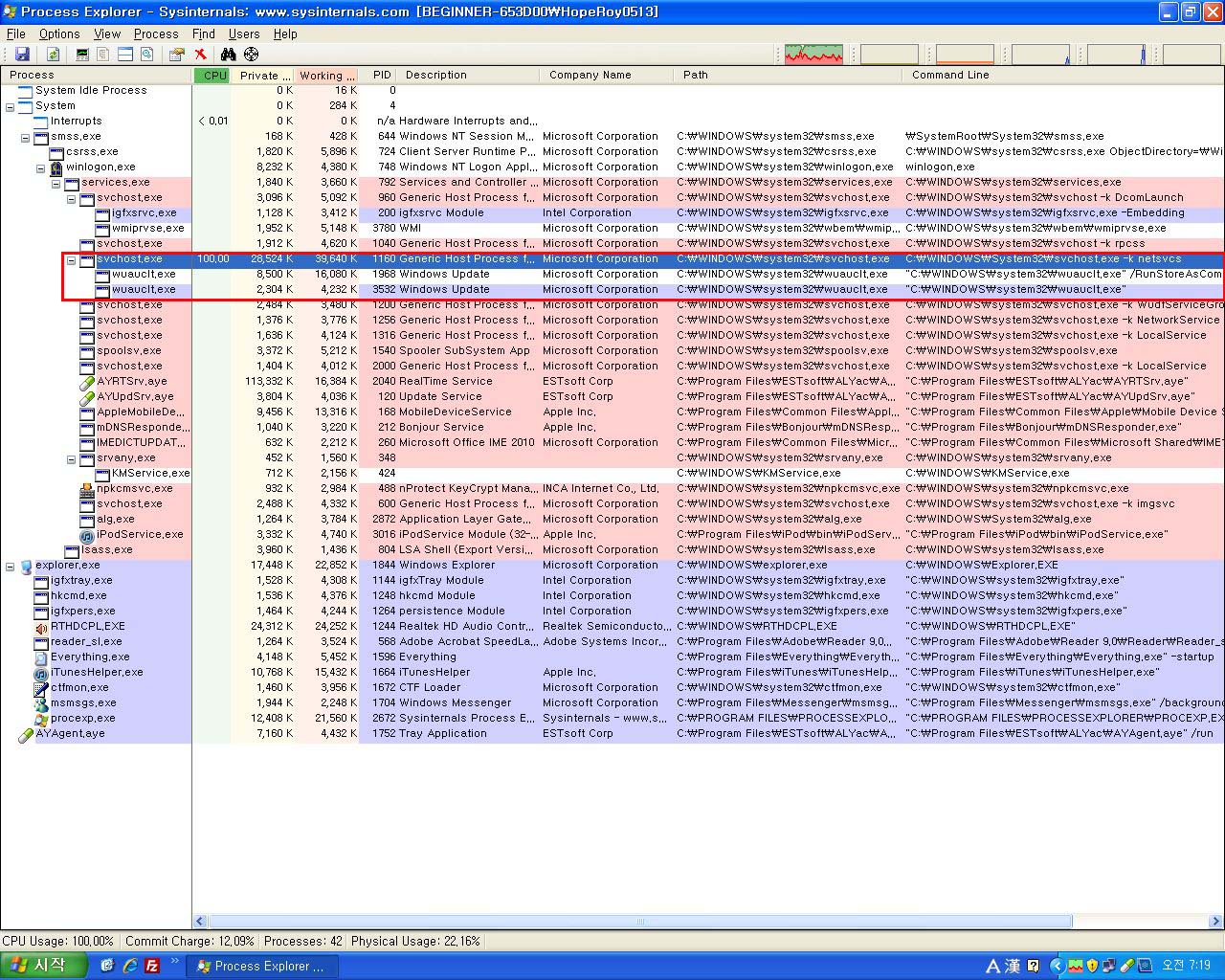1225x980 pixels.
Task: Click Show Desktop quick launch icon
Action: click(x=107, y=966)
